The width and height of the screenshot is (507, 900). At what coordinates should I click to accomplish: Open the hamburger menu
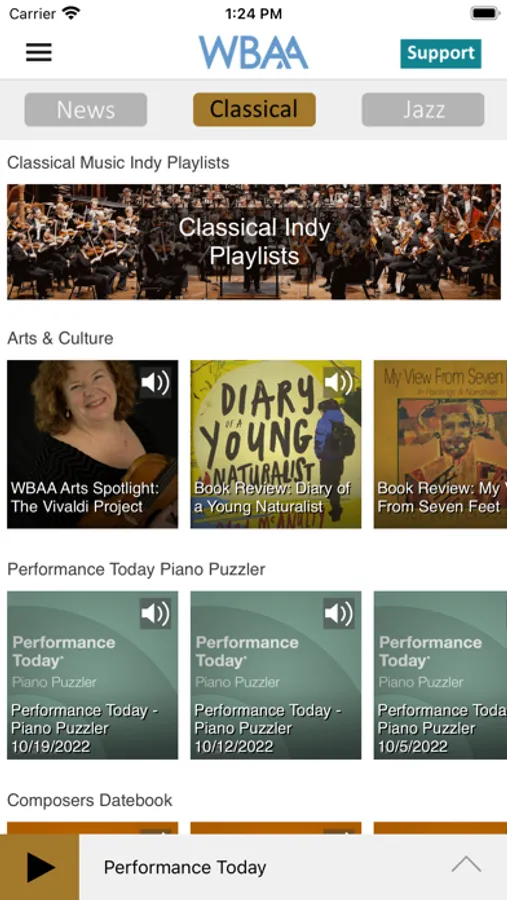38,53
